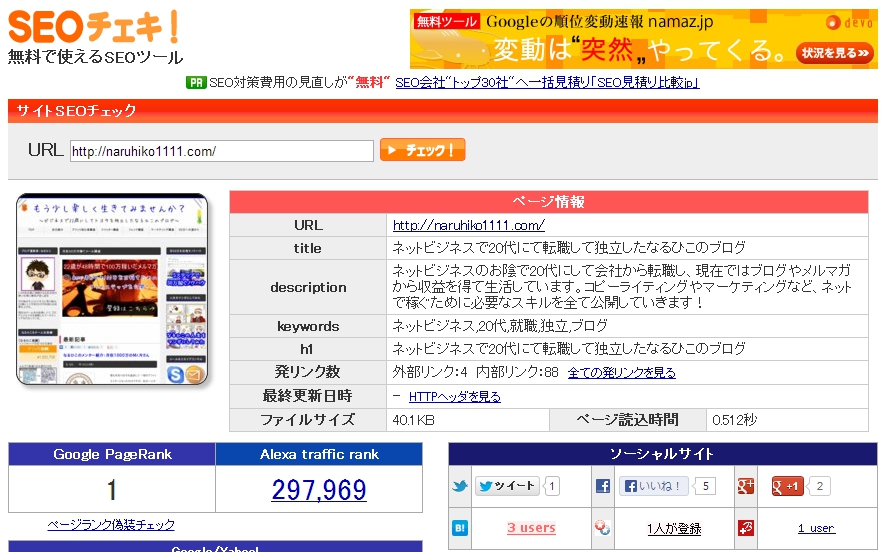The height and width of the screenshot is (552, 884).
Task: Click the Facebook like count 5 bubble
Action: click(705, 486)
